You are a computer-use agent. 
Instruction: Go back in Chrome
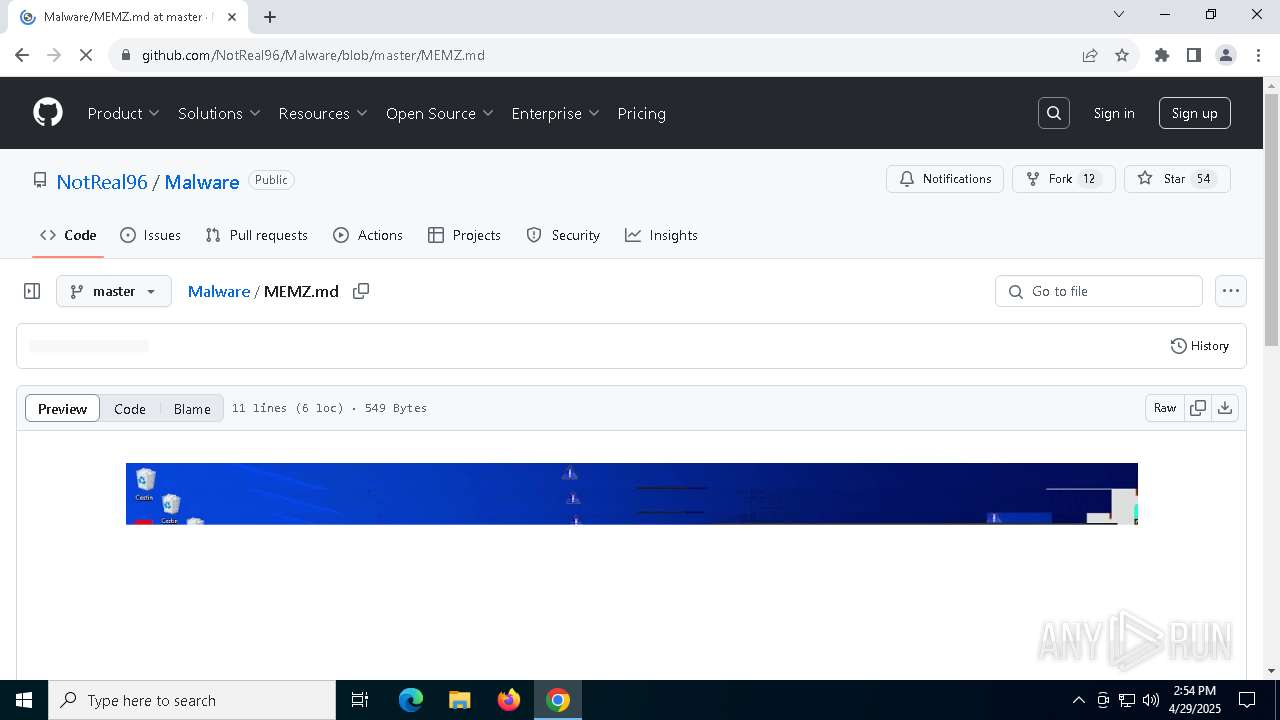click(x=22, y=55)
